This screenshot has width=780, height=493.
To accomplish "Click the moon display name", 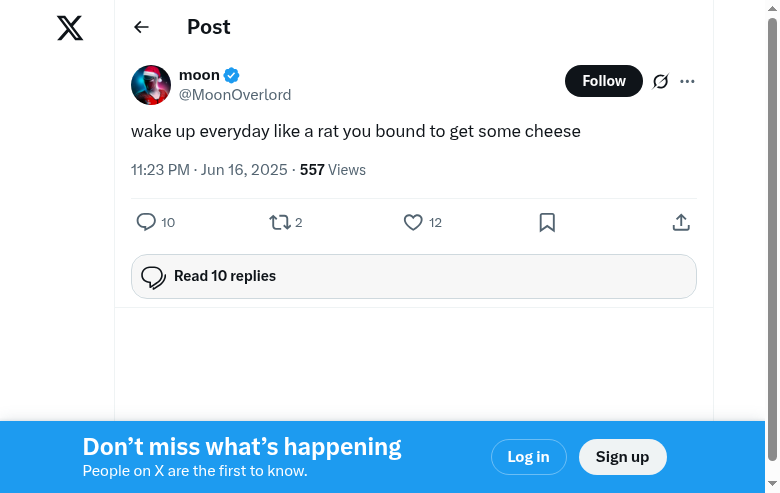I will pos(199,75).
